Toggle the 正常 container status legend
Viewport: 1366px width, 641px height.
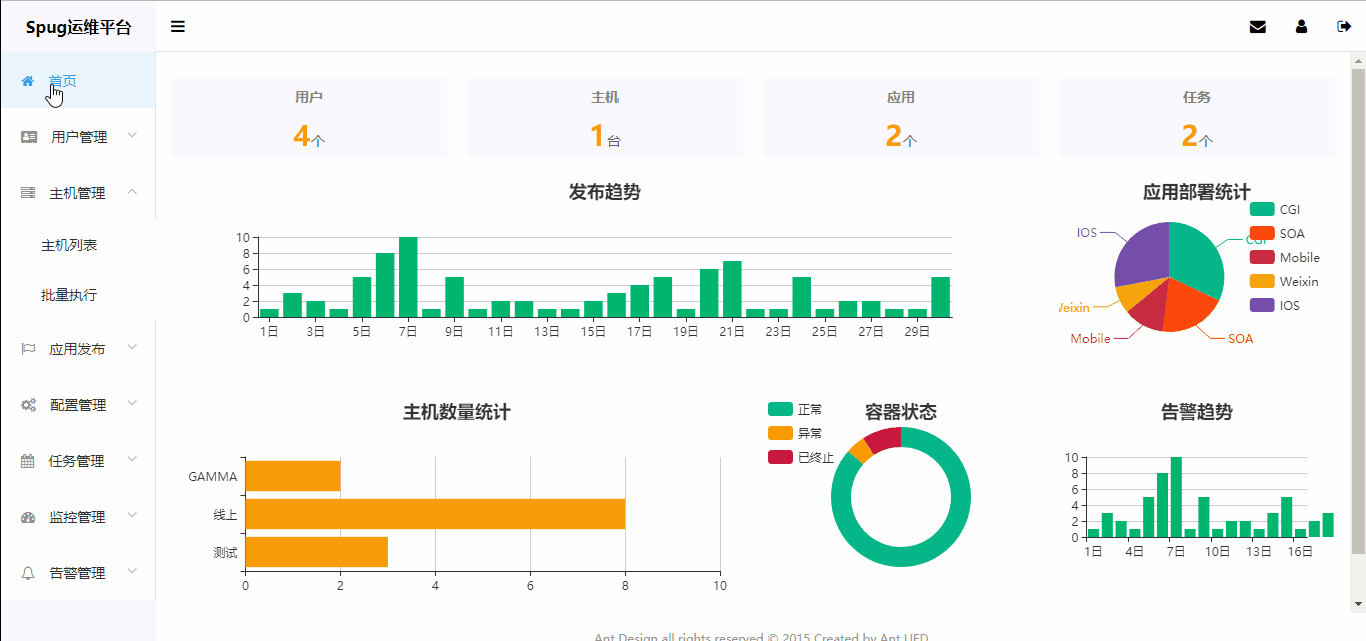795,409
